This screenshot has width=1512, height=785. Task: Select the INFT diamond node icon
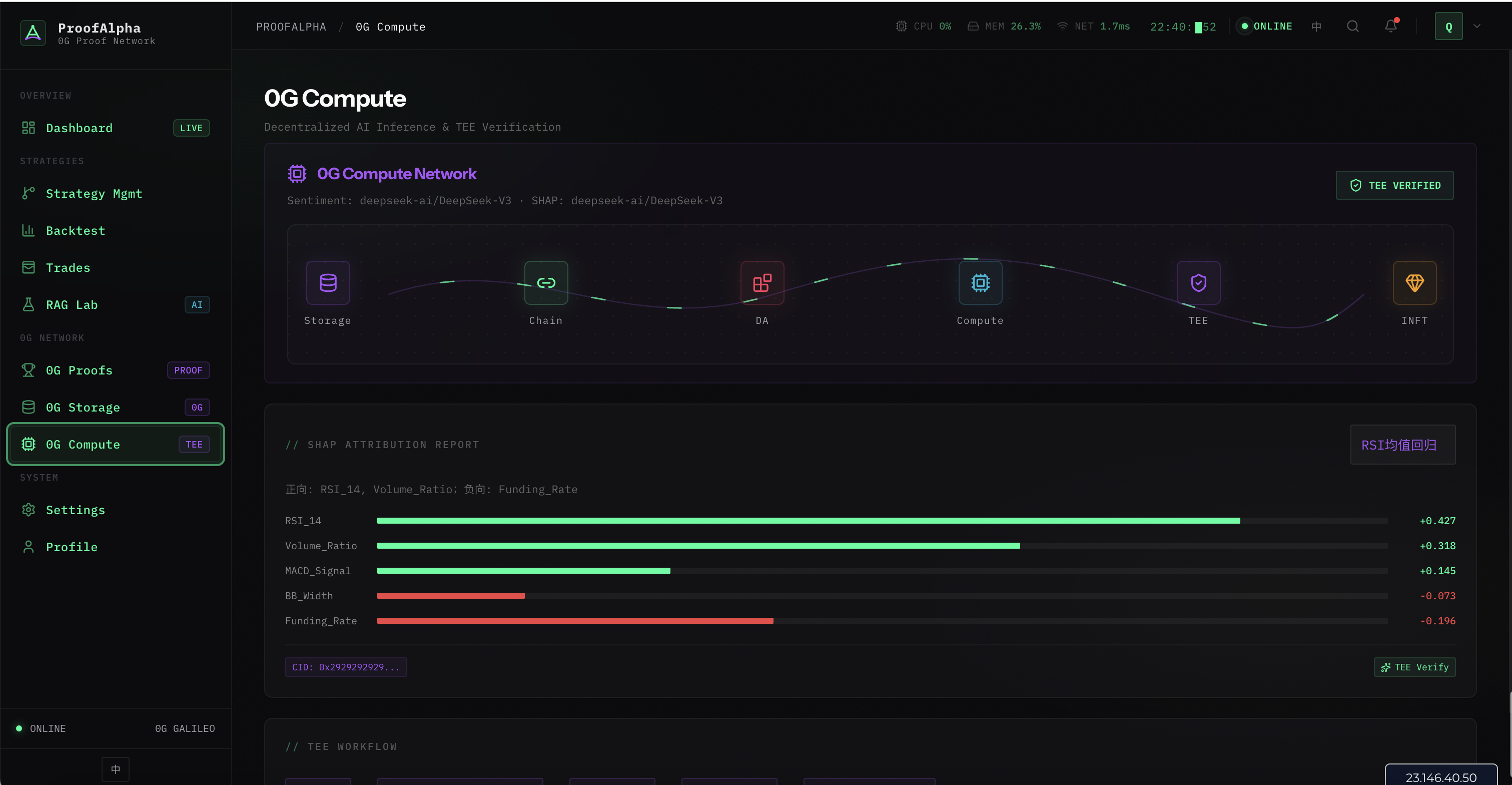(x=1414, y=283)
